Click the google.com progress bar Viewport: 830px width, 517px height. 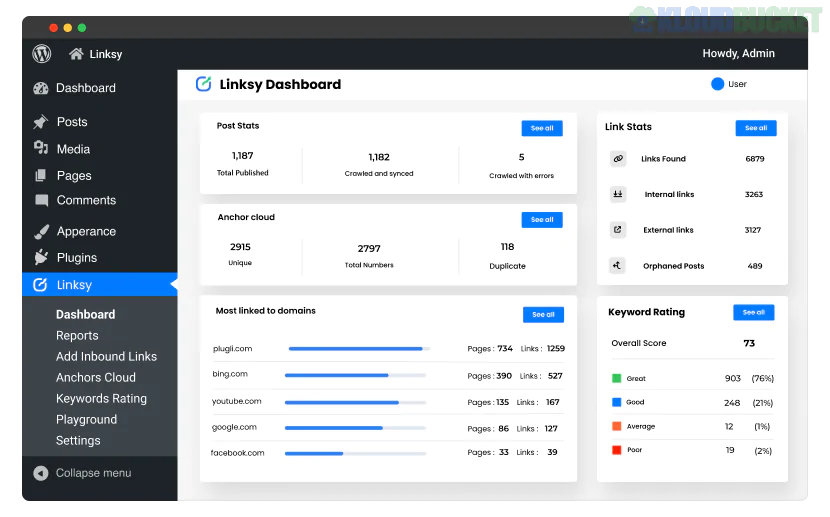[355, 428]
